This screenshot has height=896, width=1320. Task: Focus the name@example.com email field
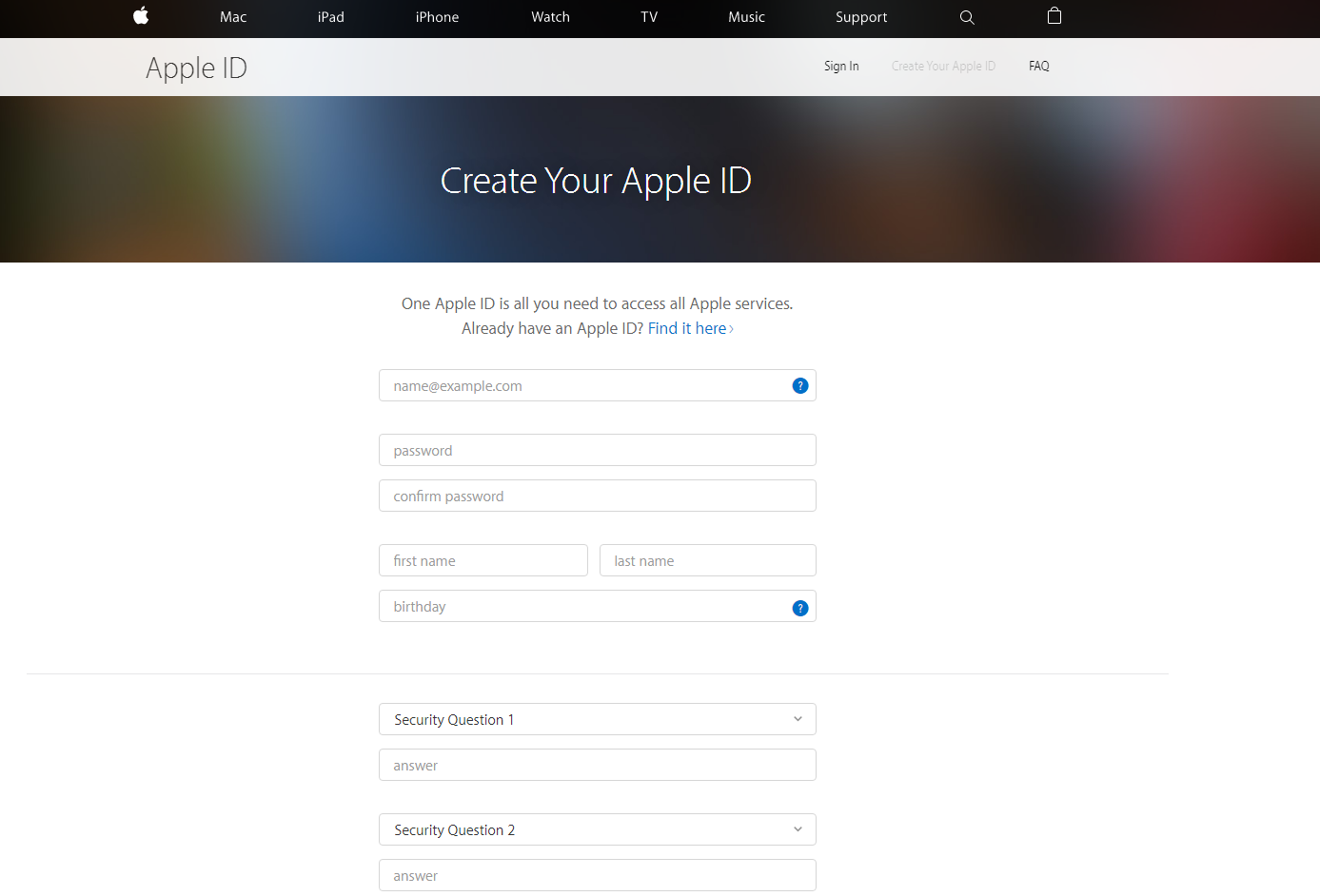click(598, 385)
